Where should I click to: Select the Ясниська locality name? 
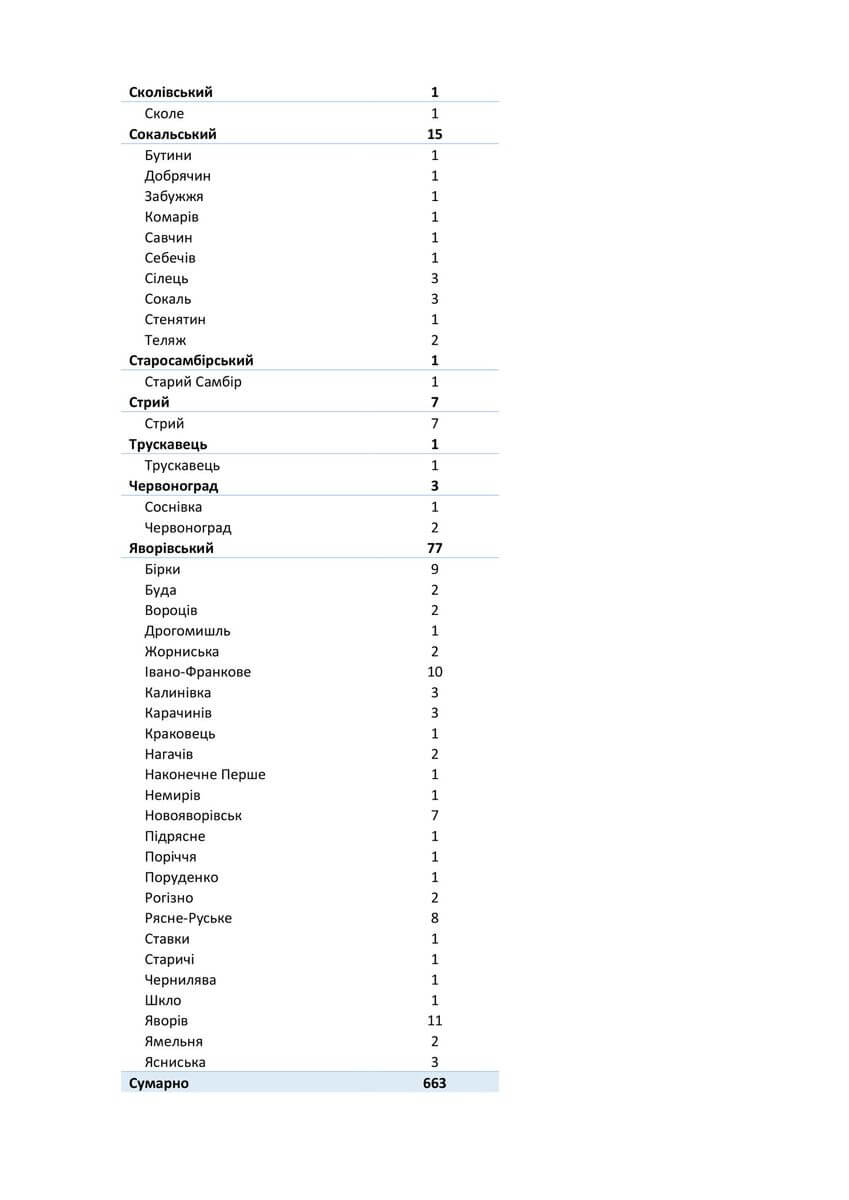(x=175, y=1062)
